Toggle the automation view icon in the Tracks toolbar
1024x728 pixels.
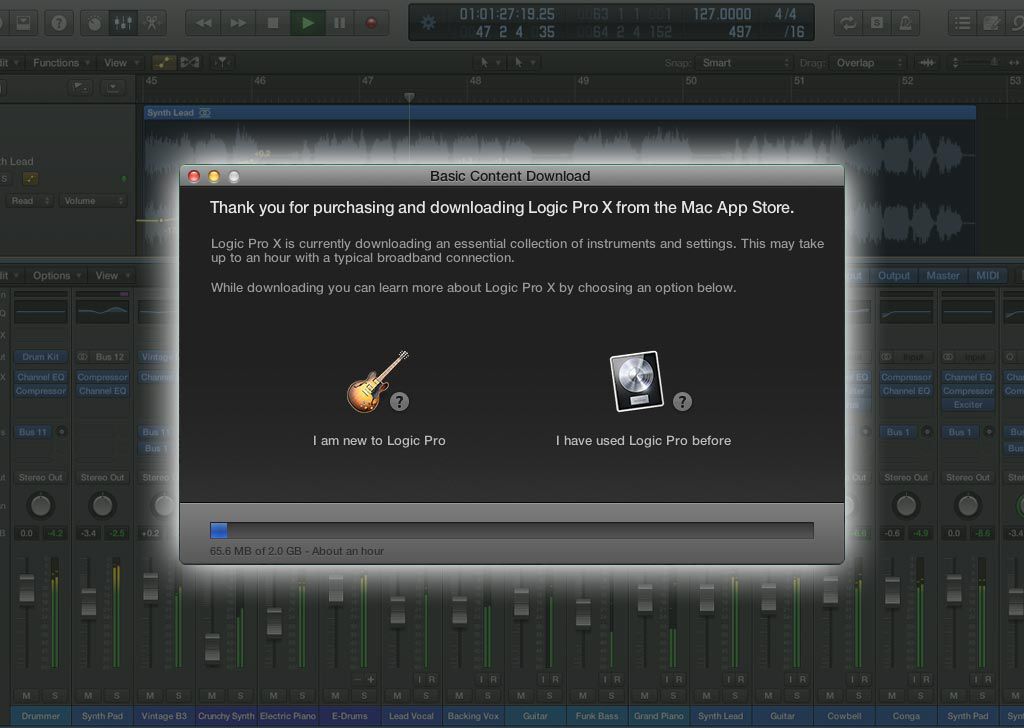(x=164, y=63)
